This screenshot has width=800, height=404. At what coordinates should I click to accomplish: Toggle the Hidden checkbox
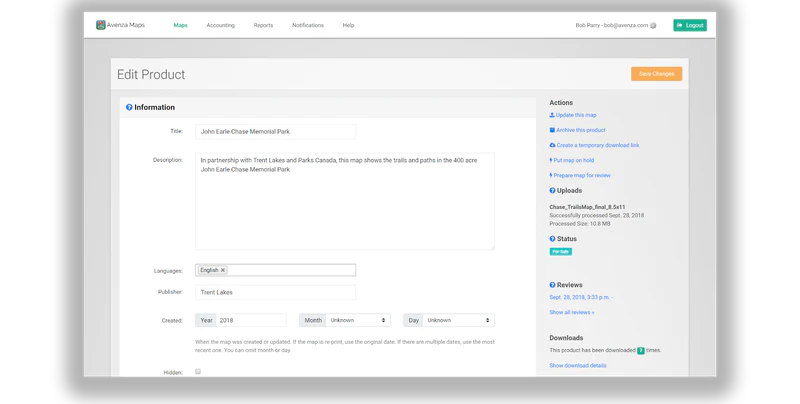pos(198,371)
